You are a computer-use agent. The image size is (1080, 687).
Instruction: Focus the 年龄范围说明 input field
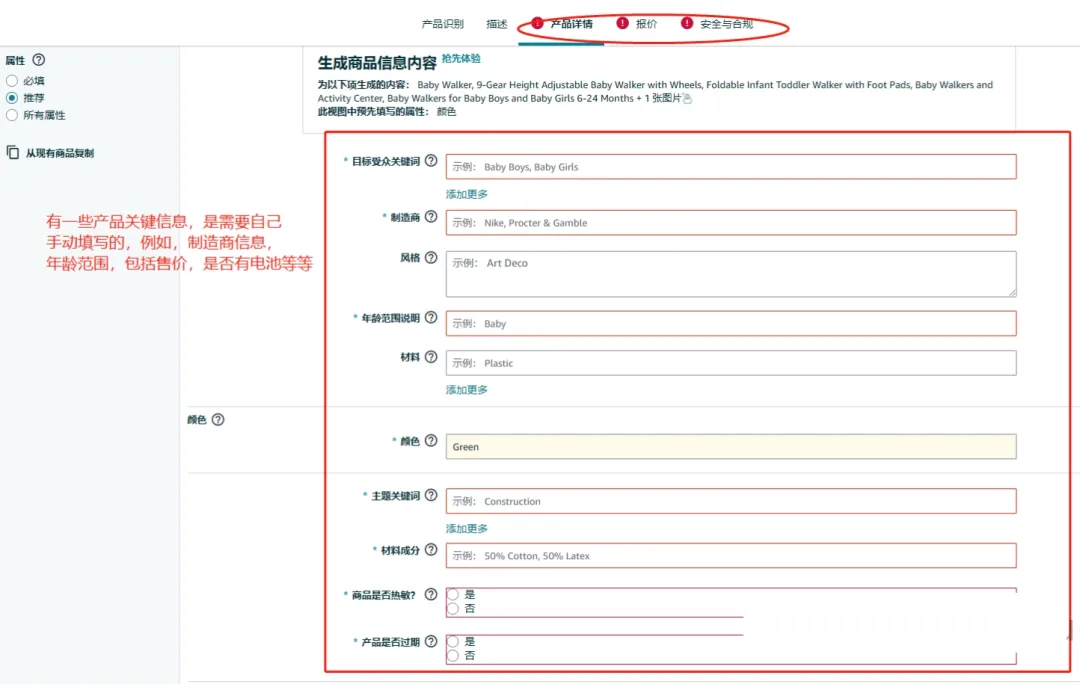pos(731,323)
